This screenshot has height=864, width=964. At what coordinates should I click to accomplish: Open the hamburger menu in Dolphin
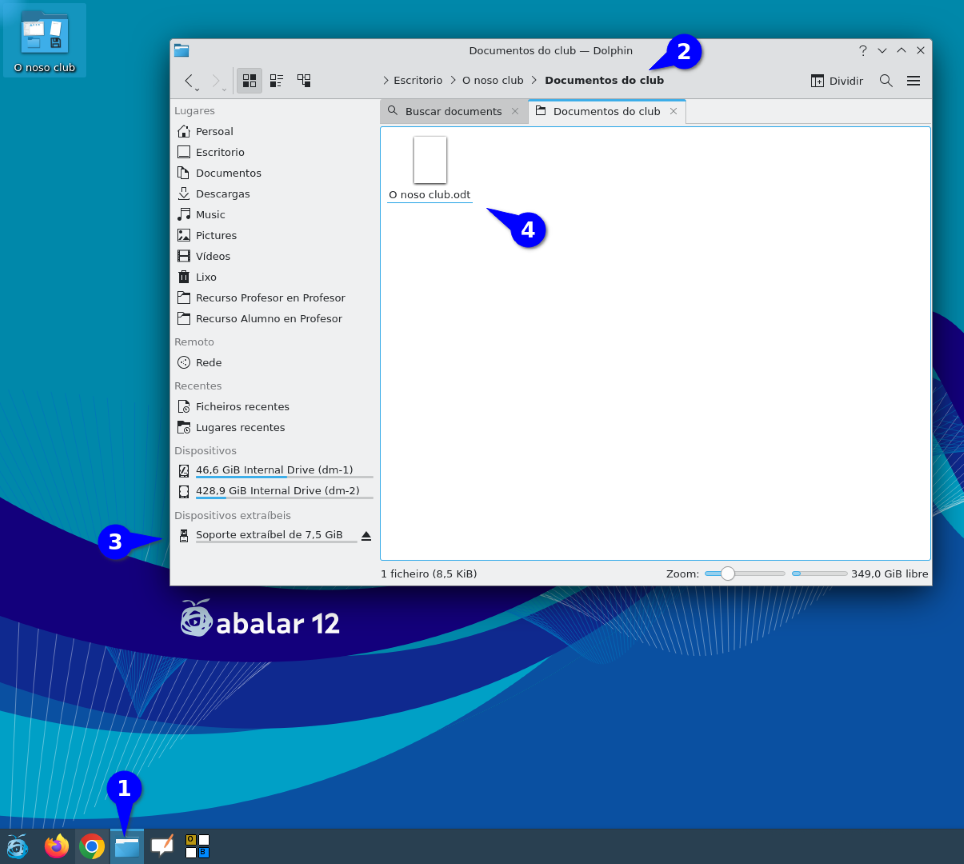(x=914, y=81)
